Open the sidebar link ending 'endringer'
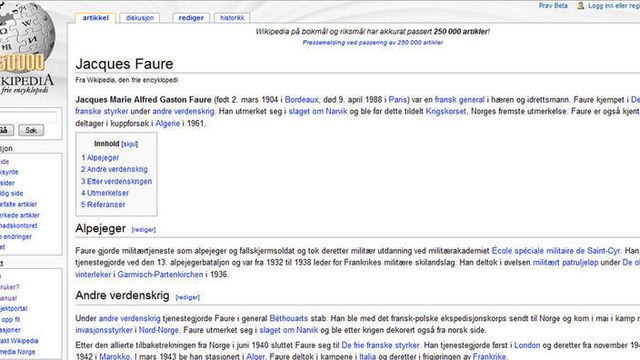The width and height of the screenshot is (640, 360). pos(16,237)
